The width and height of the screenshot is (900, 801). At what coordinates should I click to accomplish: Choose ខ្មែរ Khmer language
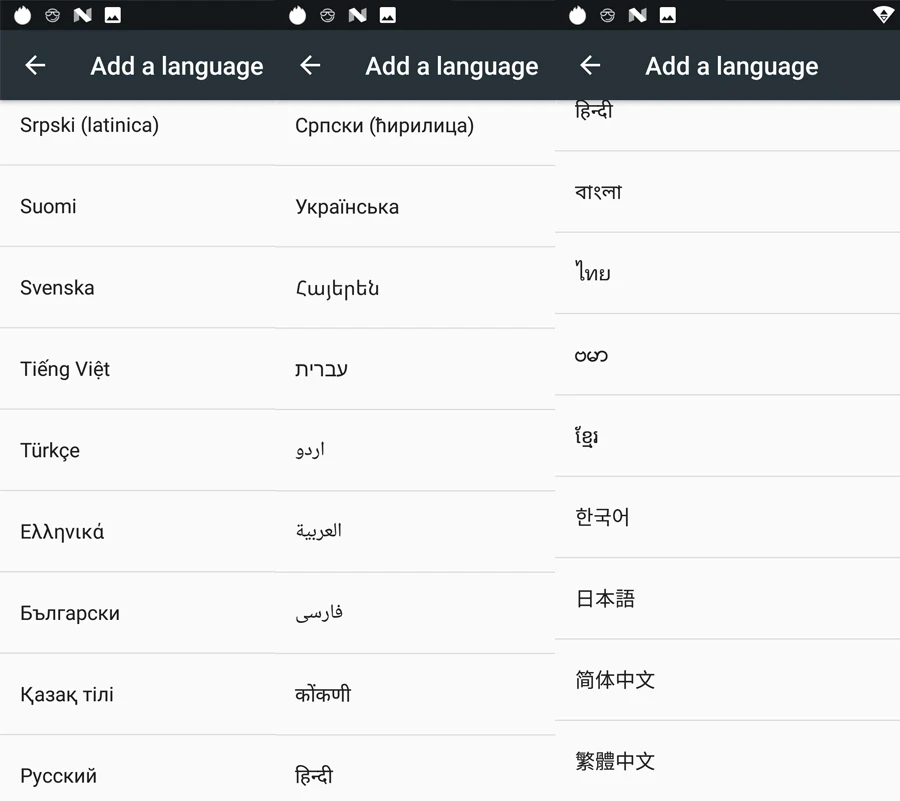click(x=727, y=437)
